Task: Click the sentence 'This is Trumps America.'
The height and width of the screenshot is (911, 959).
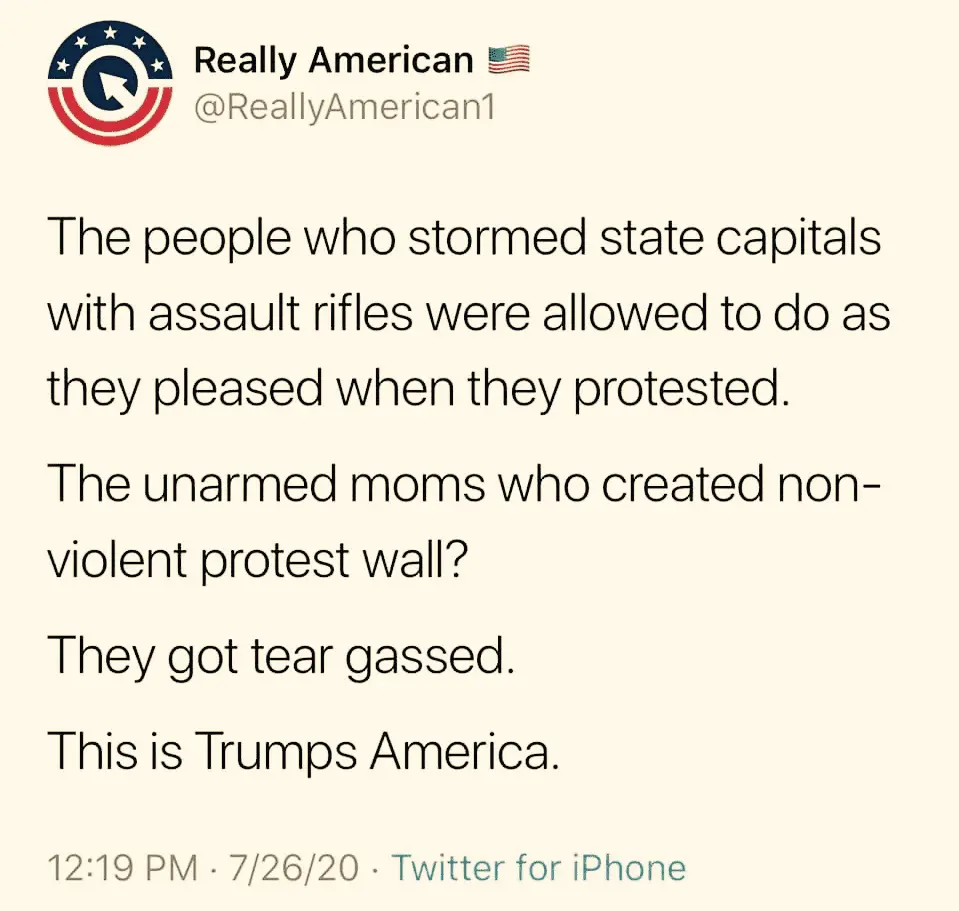Action: tap(299, 751)
